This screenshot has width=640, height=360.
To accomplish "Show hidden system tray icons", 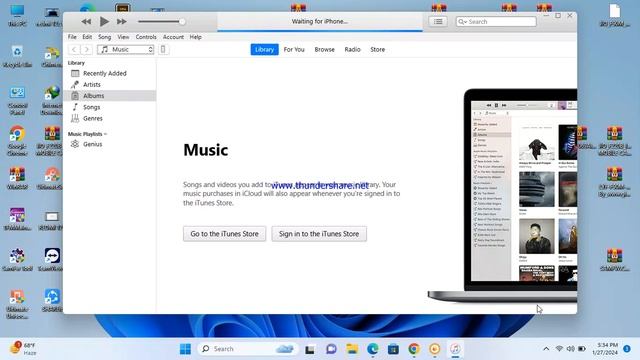I will [546, 349].
